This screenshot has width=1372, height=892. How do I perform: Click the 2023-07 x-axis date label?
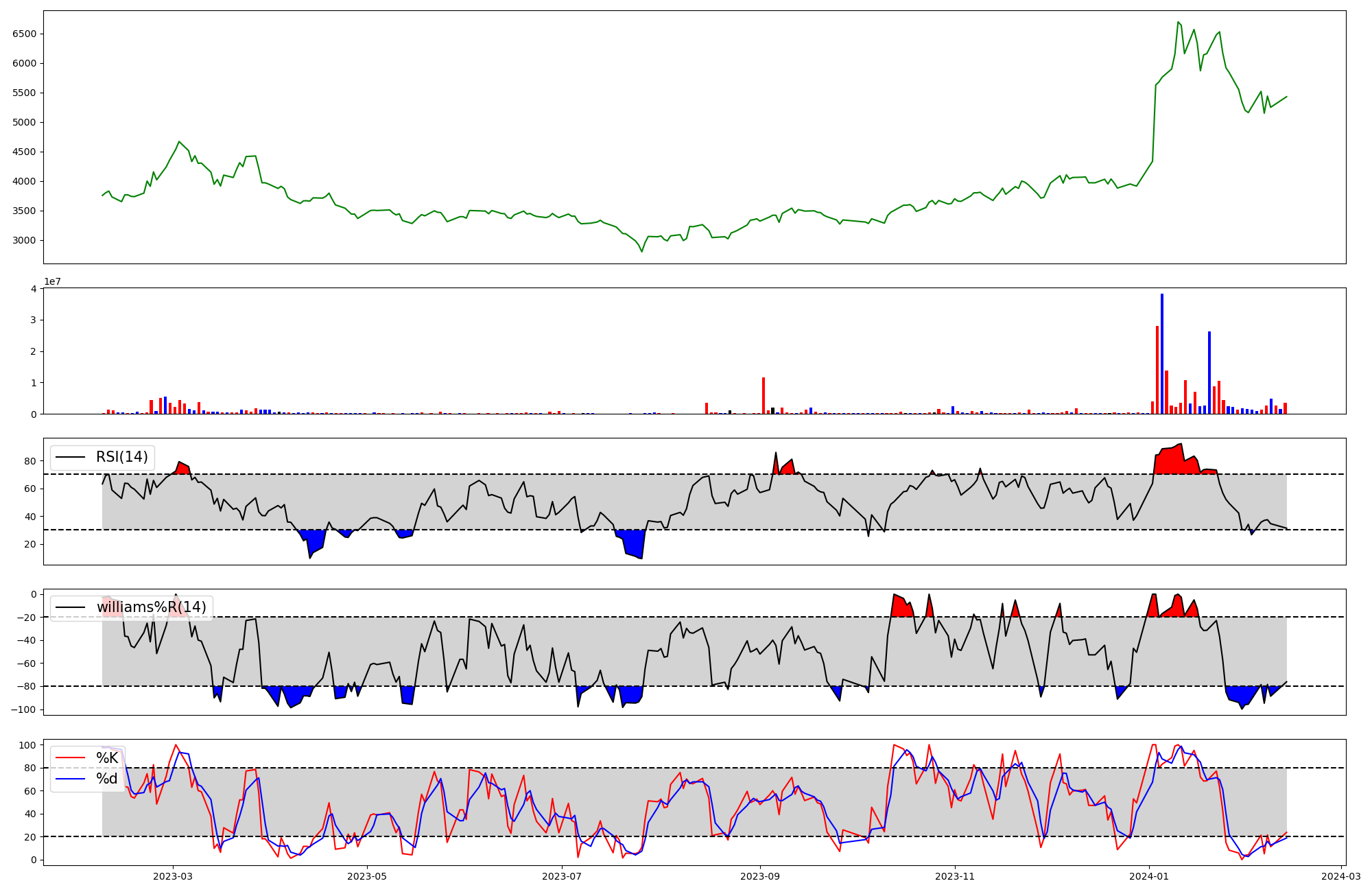(563, 876)
